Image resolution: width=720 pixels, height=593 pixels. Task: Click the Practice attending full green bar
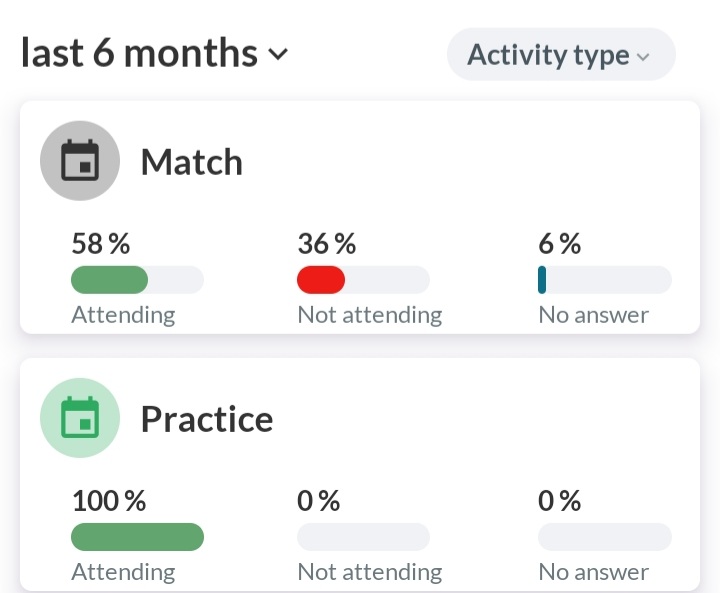[137, 537]
